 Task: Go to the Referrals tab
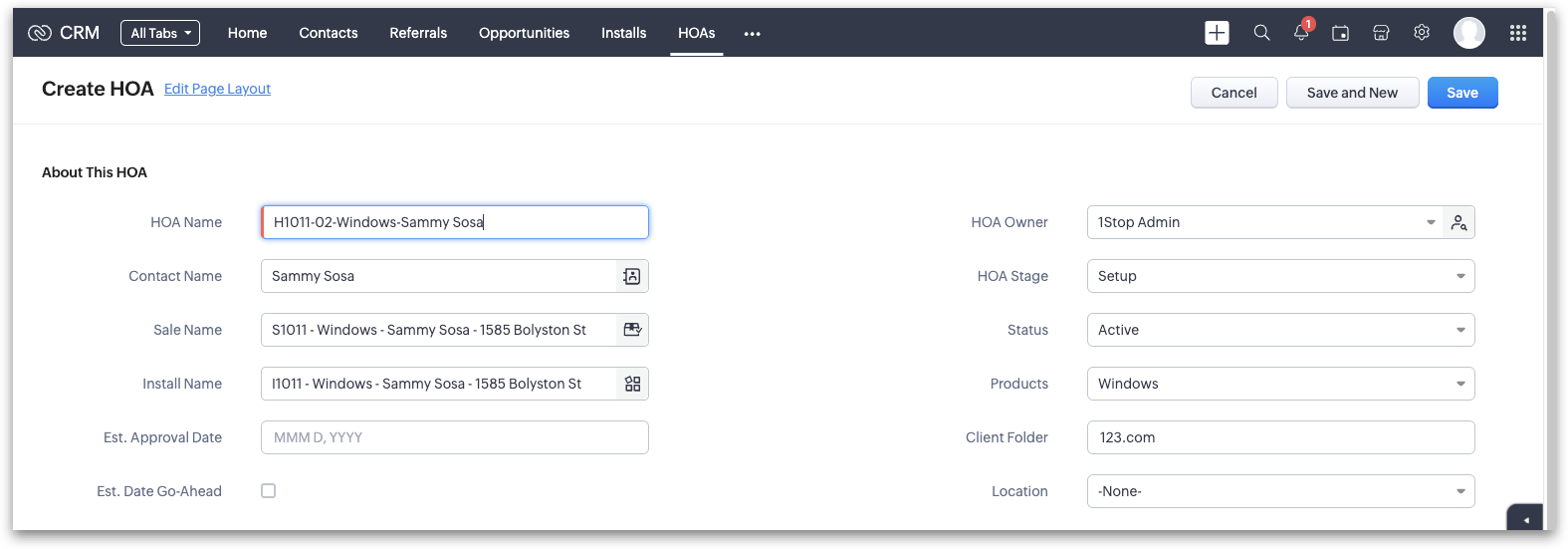click(x=418, y=33)
